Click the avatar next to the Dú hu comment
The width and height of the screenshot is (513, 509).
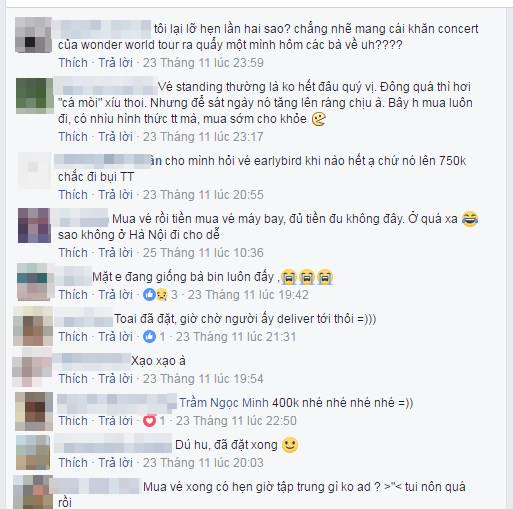click(x=33, y=452)
